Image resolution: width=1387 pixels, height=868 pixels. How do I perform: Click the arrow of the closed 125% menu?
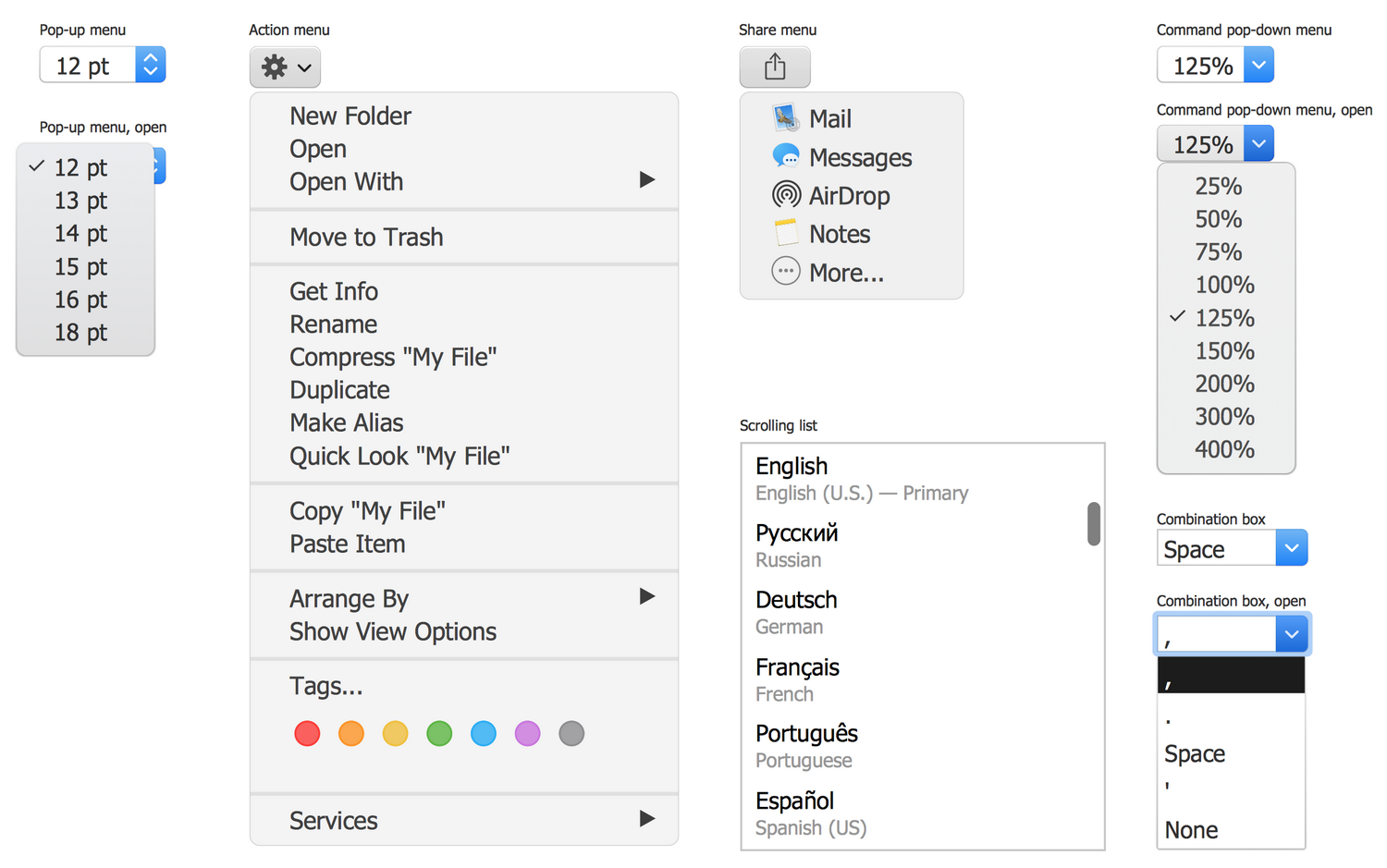click(x=1258, y=66)
